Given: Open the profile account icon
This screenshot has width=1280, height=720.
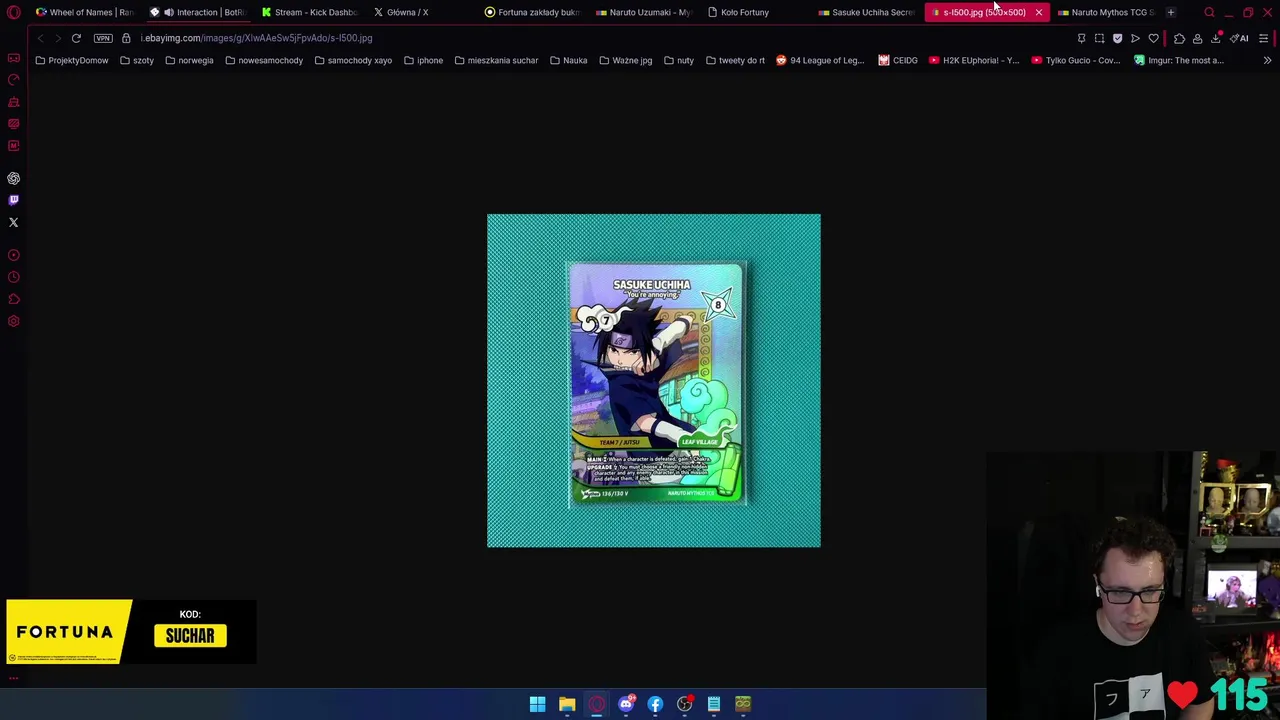Looking at the screenshot, I should [1197, 38].
